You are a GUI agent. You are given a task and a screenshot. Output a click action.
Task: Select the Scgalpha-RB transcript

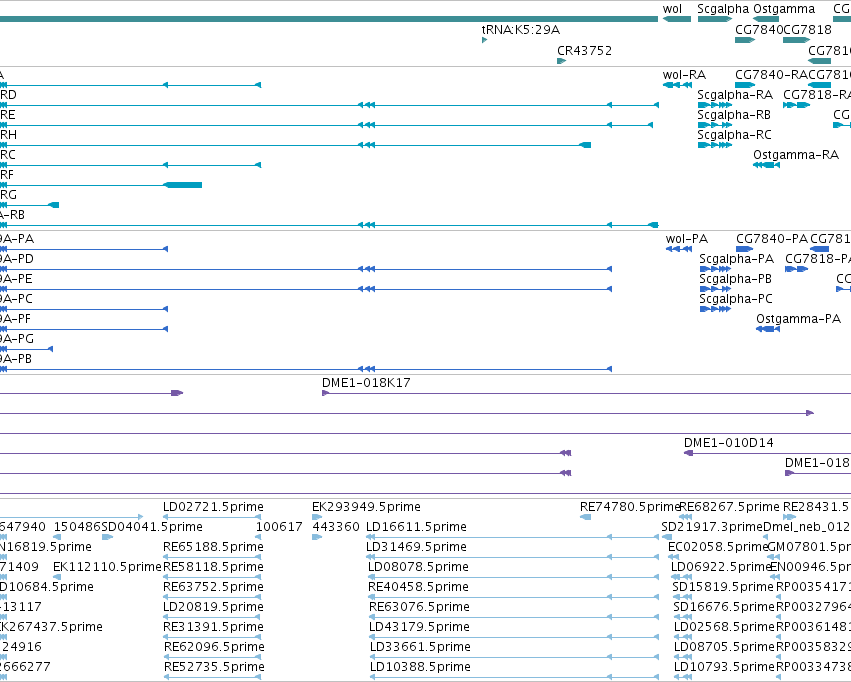[715, 125]
